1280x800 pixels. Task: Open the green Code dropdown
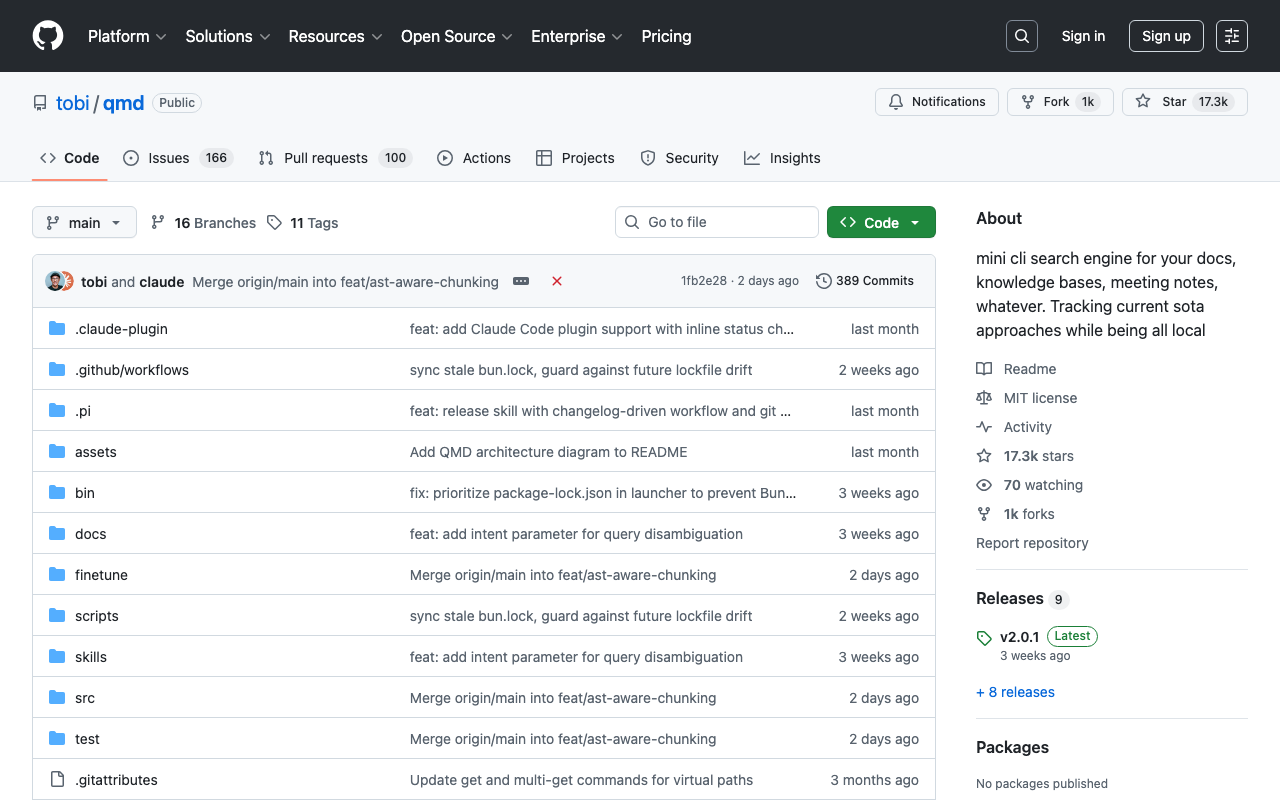(x=881, y=222)
